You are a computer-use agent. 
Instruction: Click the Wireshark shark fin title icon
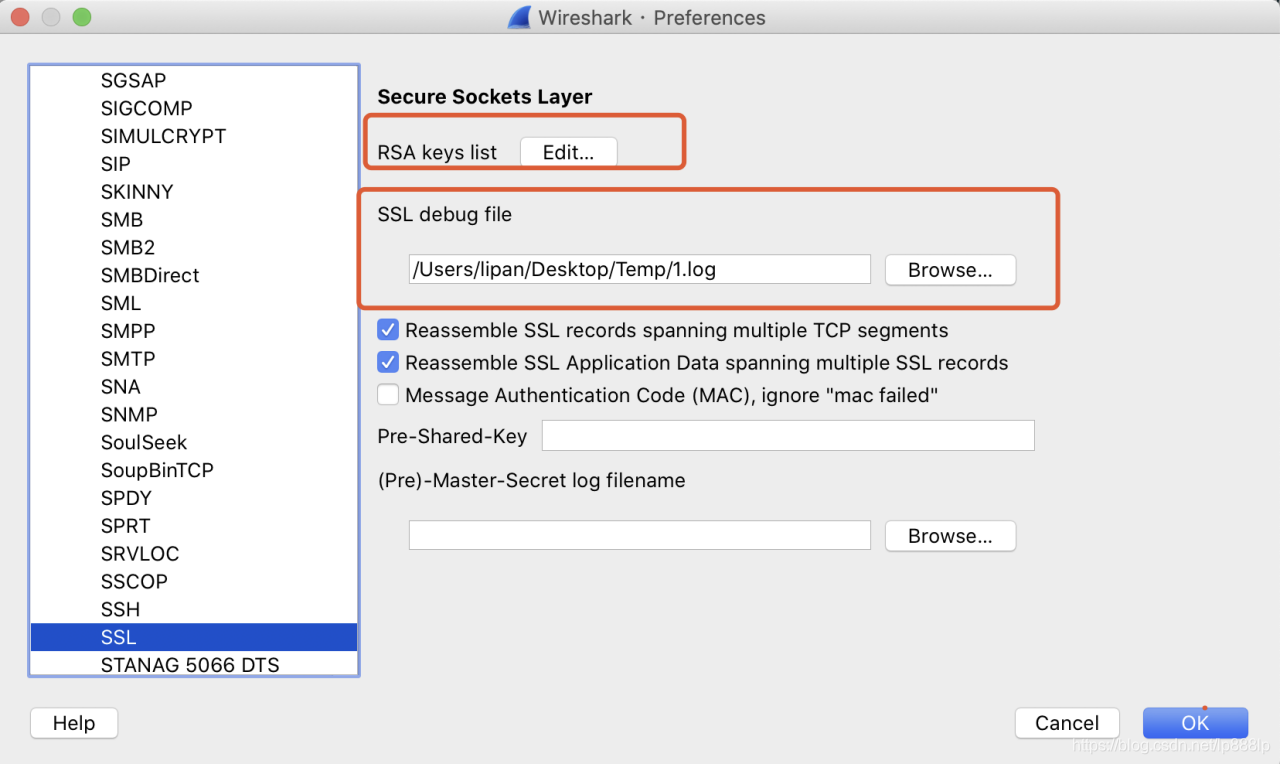[519, 17]
